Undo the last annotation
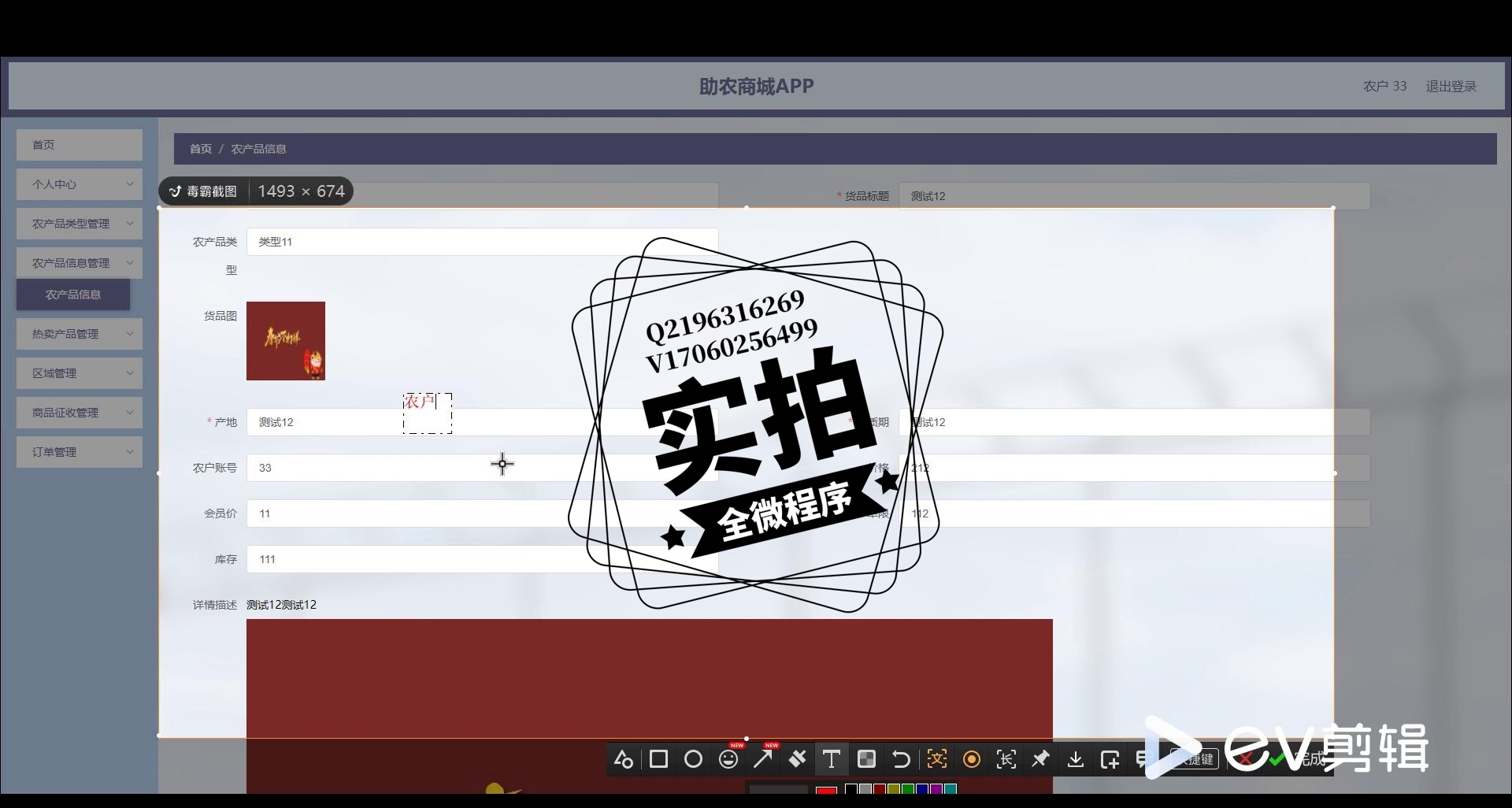Image resolution: width=1512 pixels, height=808 pixels. (901, 759)
